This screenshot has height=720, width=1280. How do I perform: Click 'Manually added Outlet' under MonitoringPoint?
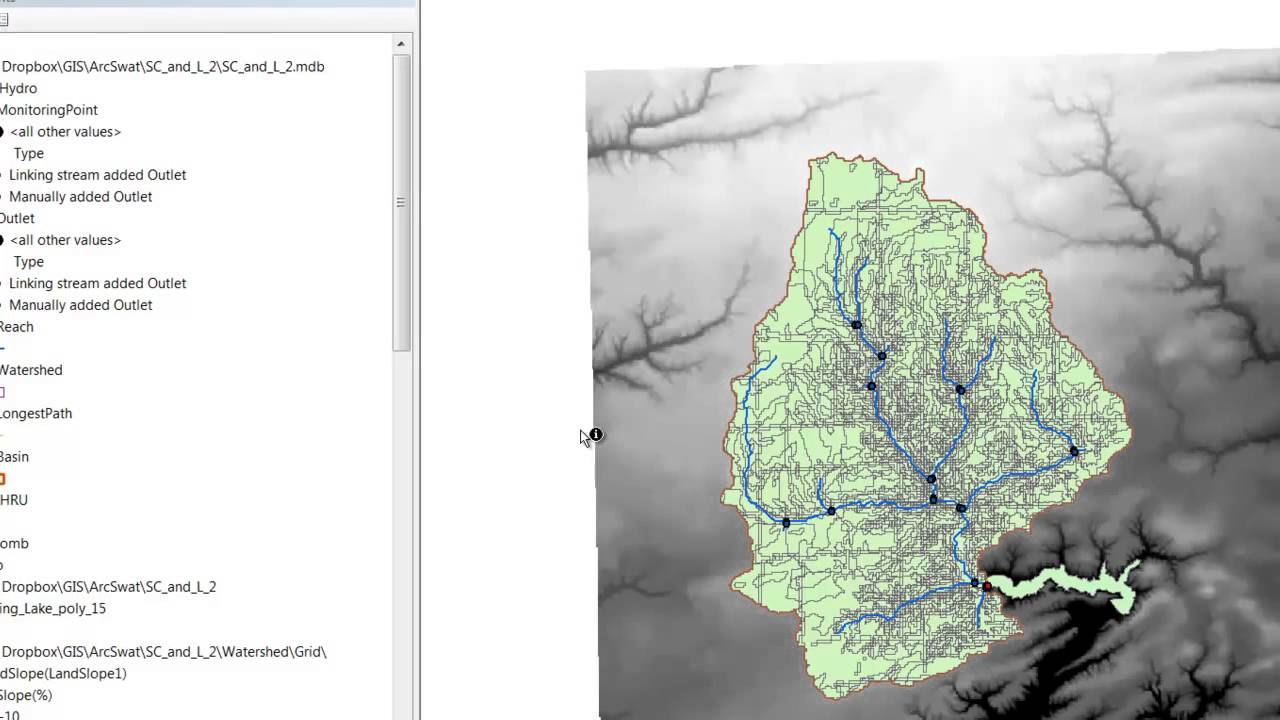tap(80, 197)
